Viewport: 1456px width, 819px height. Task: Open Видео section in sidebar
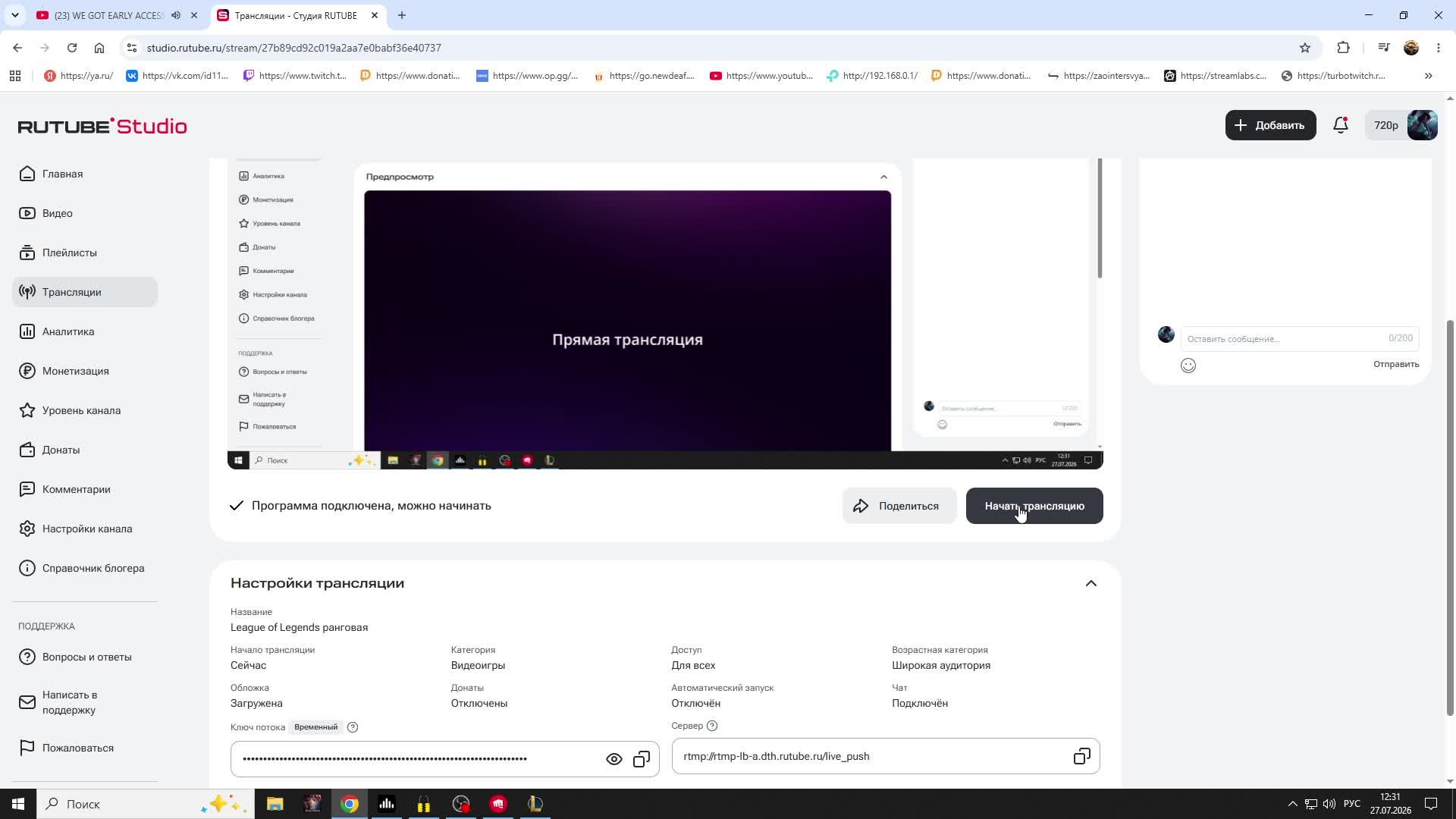84,213
